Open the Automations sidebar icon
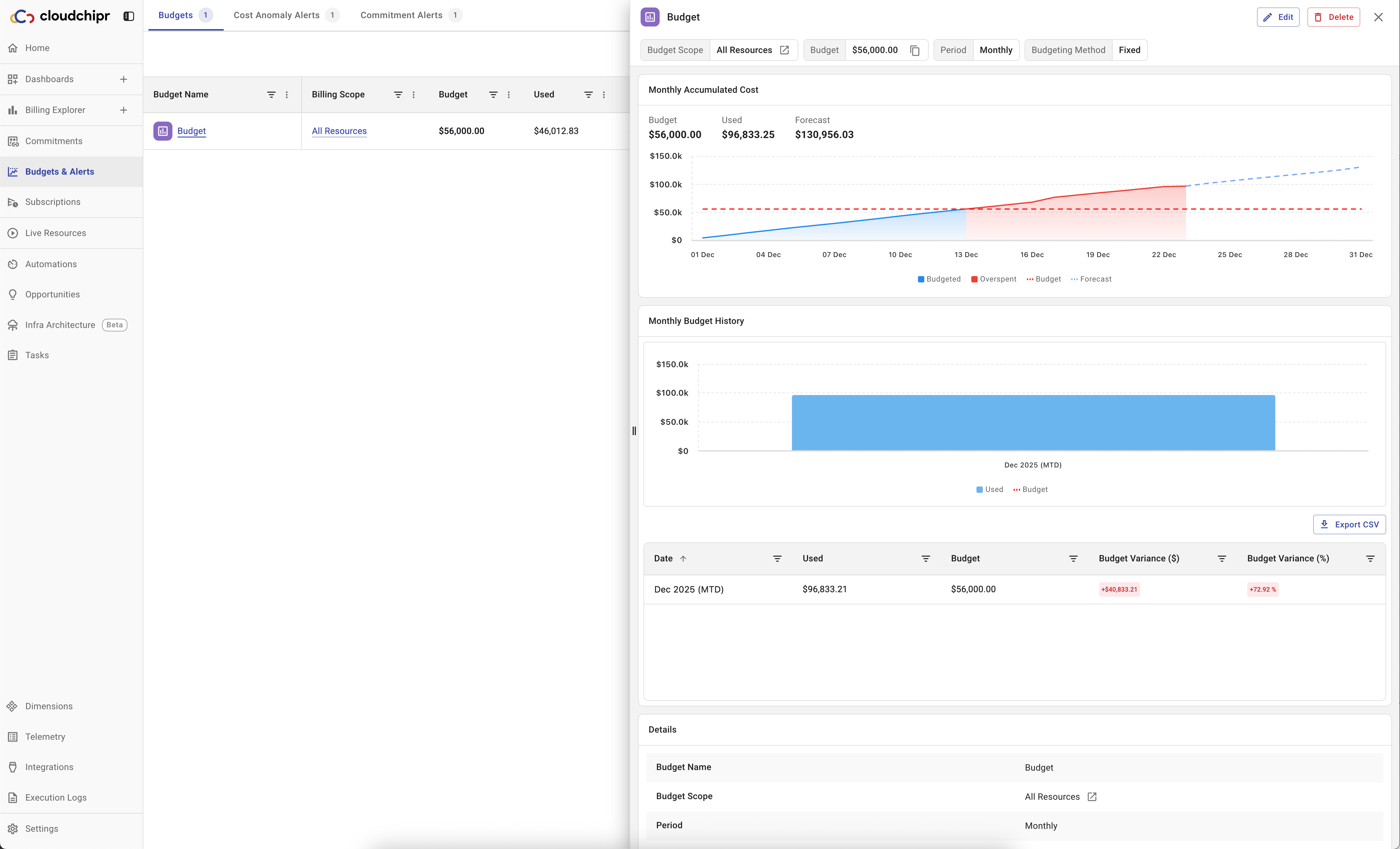Screen dimensions: 1400x849 [x=12, y=264]
